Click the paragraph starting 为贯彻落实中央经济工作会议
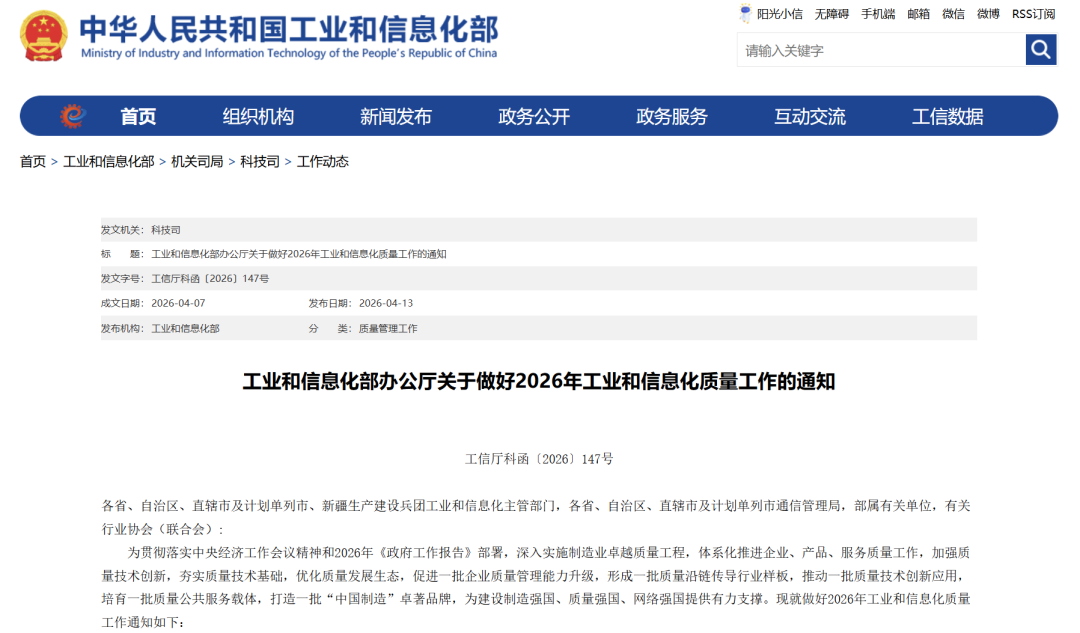This screenshot has width=1080, height=633. [x=536, y=587]
